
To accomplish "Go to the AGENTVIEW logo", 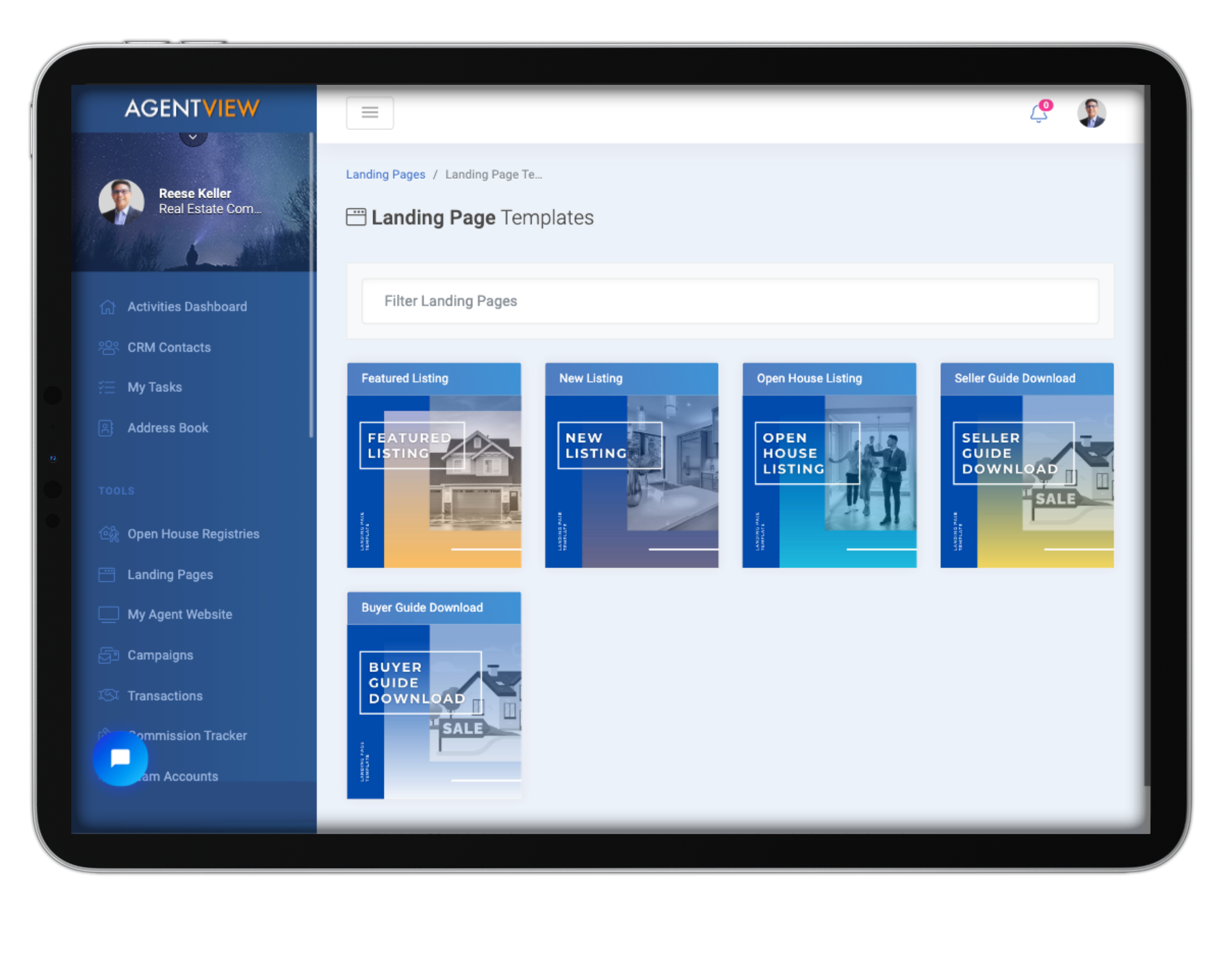I will 192,108.
